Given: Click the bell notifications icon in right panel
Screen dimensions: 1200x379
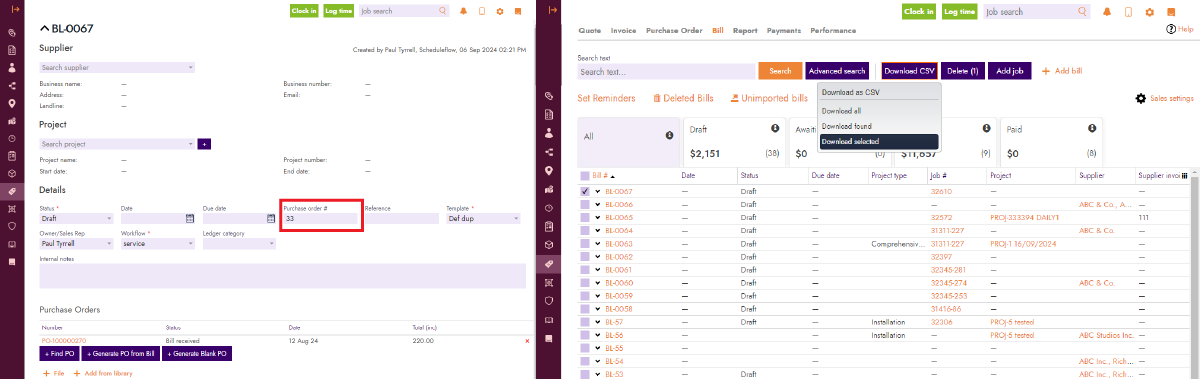Looking at the screenshot, I should click(x=1108, y=12).
